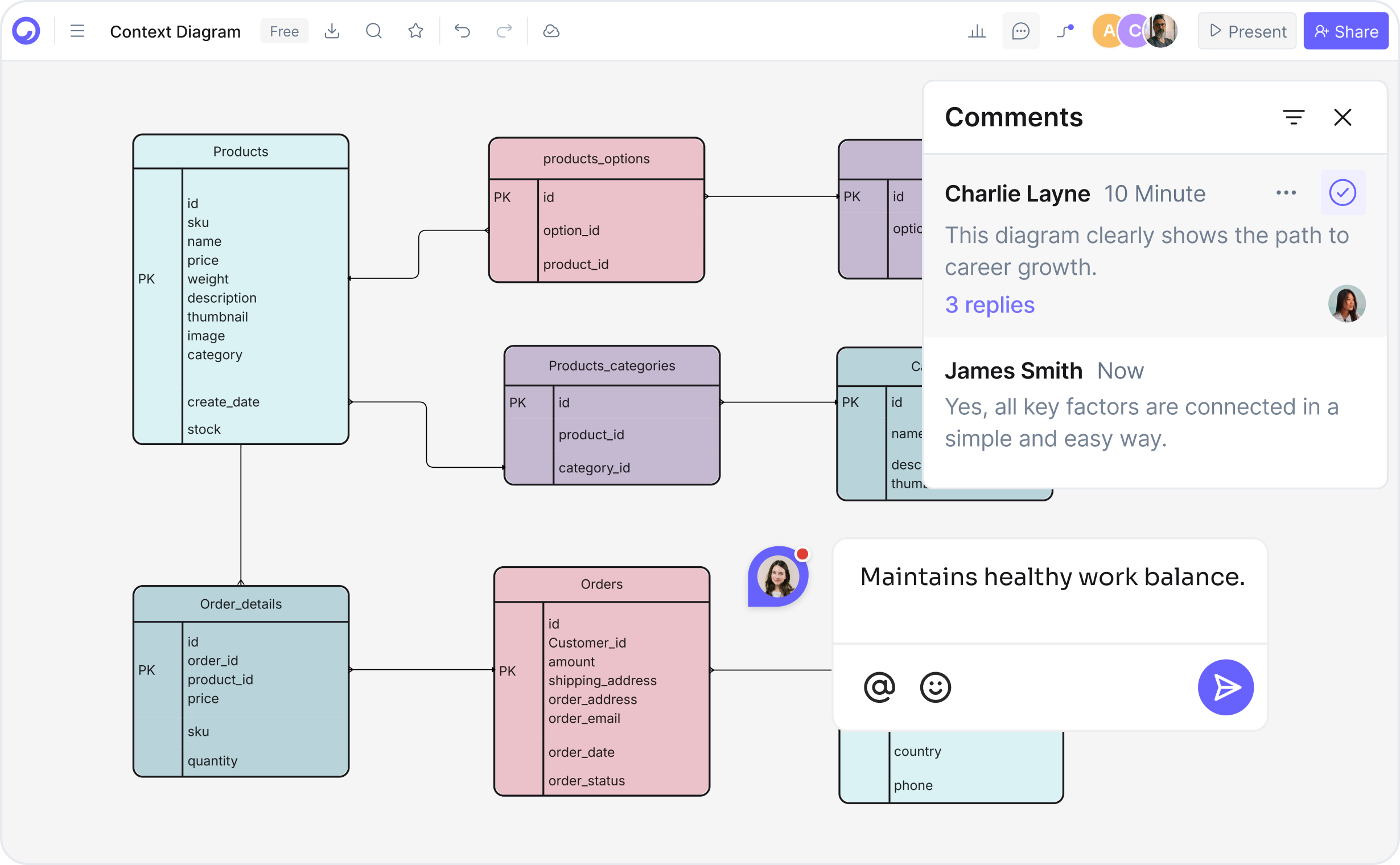Screen dimensions: 1400x865
Task: Insert a mention with the @ icon
Action: [x=879, y=687]
